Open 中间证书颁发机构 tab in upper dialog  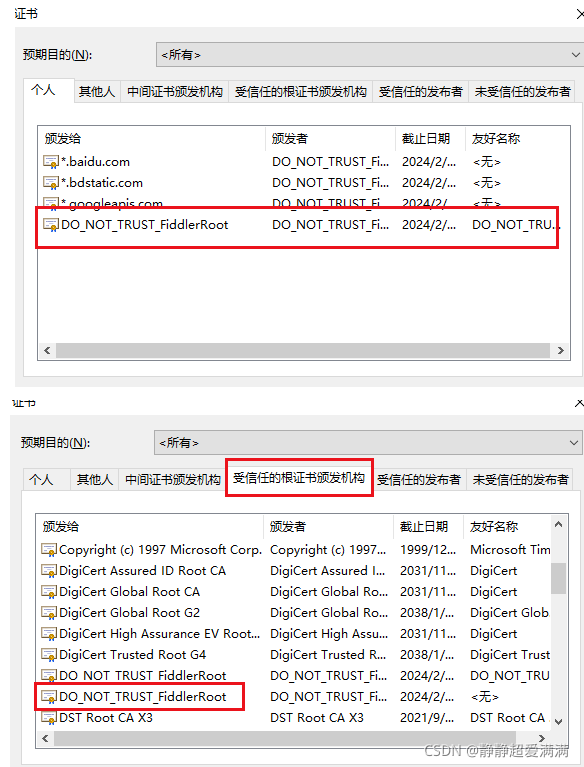point(175,91)
